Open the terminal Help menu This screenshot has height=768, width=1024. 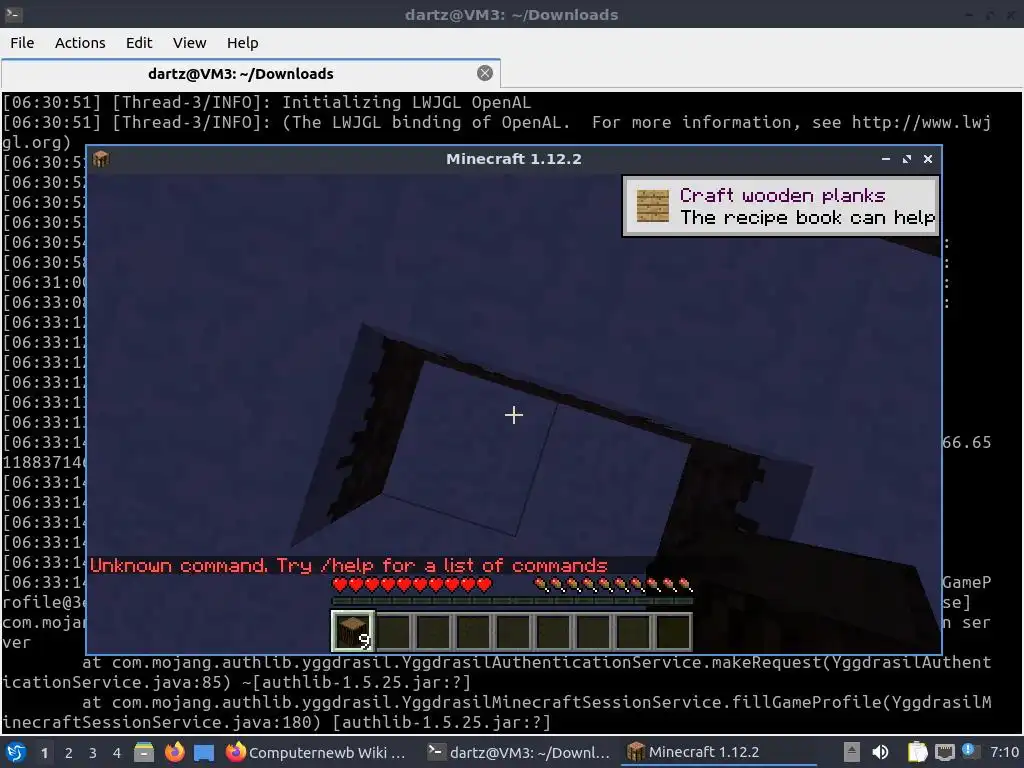coord(242,43)
